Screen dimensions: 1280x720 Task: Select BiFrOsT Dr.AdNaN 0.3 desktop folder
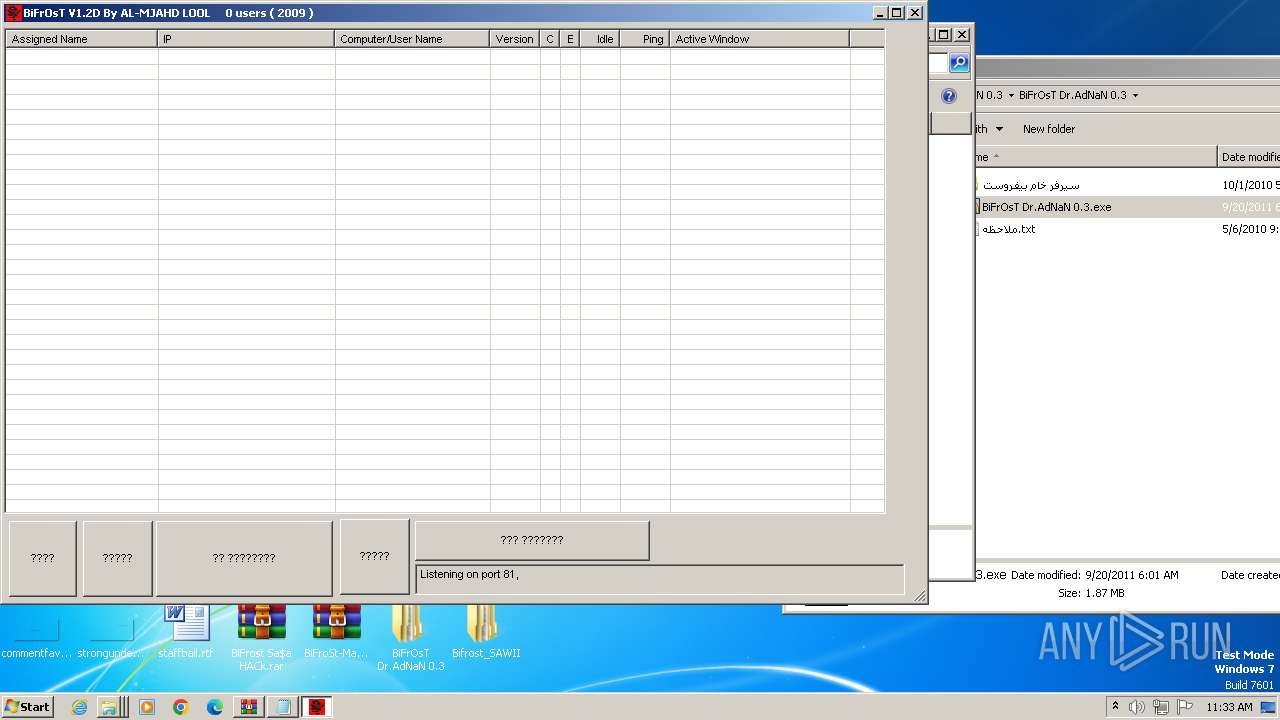pyautogui.click(x=410, y=638)
